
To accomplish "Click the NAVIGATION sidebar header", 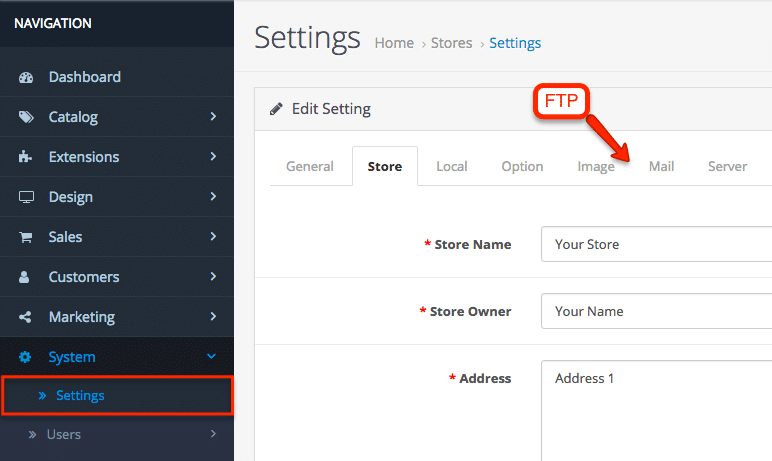I will [x=53, y=23].
